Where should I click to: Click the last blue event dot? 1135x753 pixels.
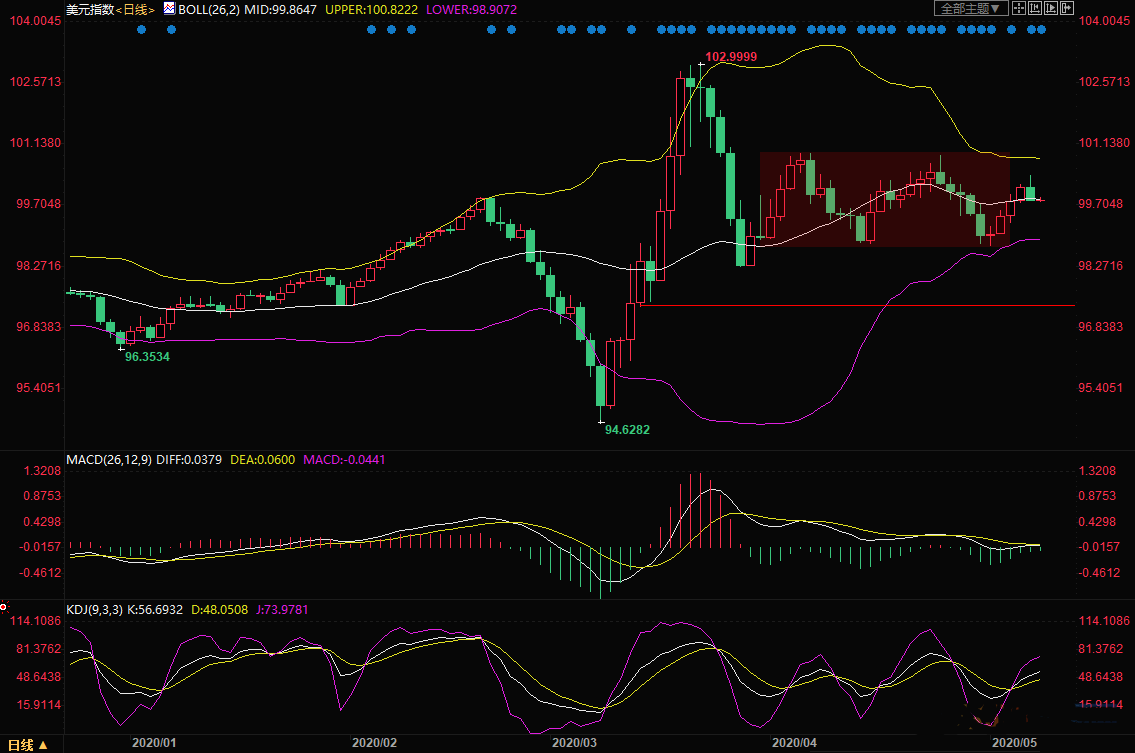1042,29
